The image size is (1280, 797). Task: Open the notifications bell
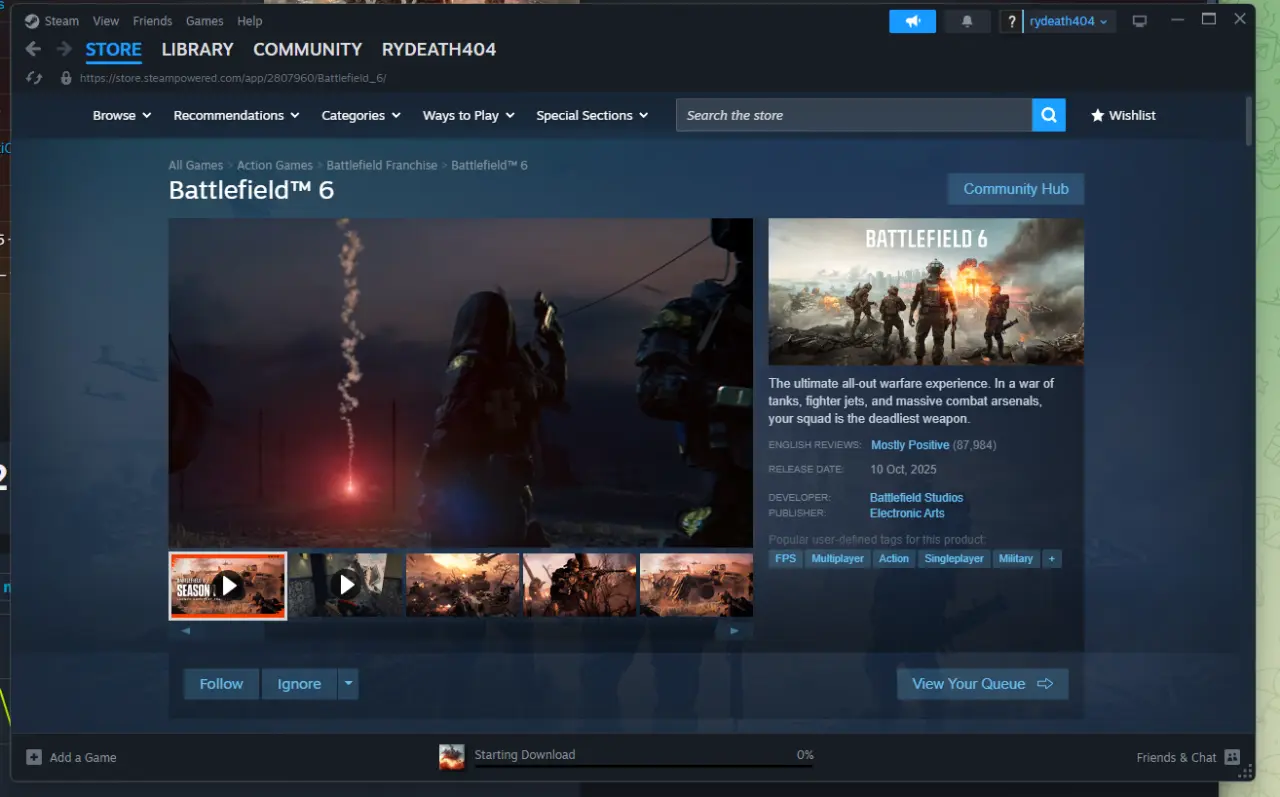click(967, 21)
